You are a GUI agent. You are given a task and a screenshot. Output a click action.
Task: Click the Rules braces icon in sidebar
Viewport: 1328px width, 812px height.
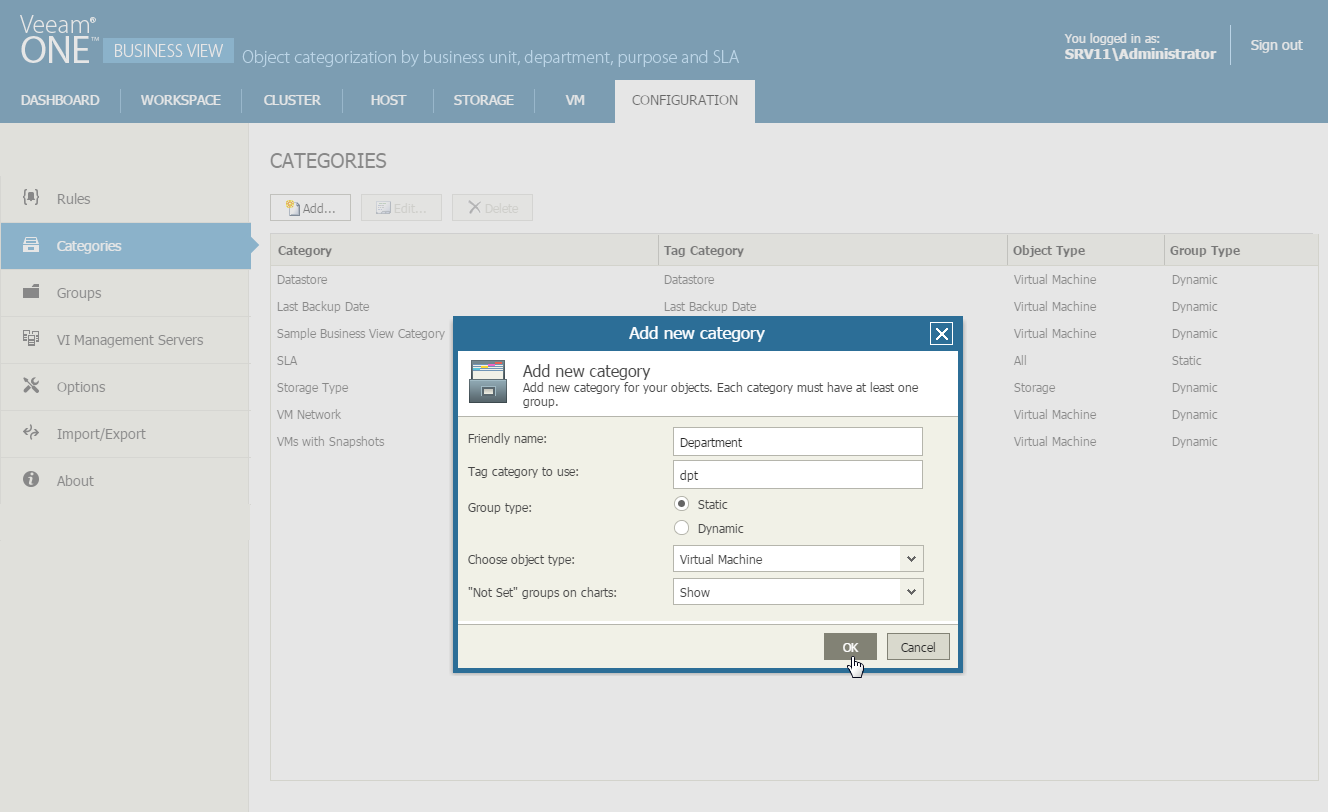click(x=31, y=198)
